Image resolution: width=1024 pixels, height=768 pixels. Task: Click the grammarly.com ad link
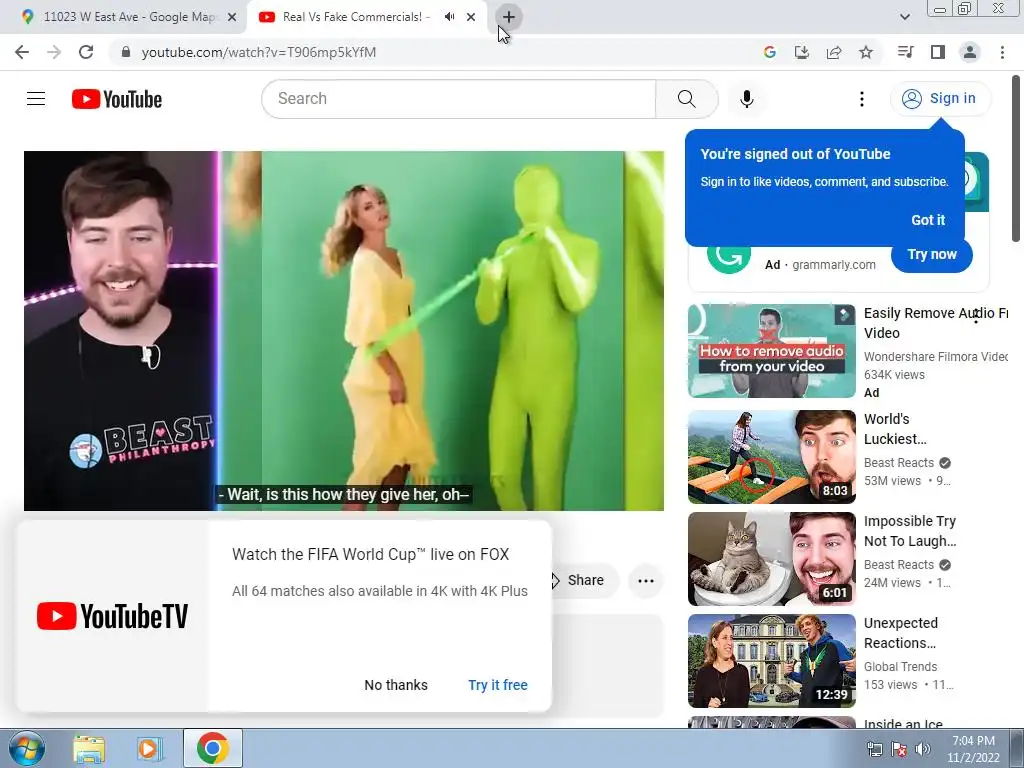[x=834, y=264]
